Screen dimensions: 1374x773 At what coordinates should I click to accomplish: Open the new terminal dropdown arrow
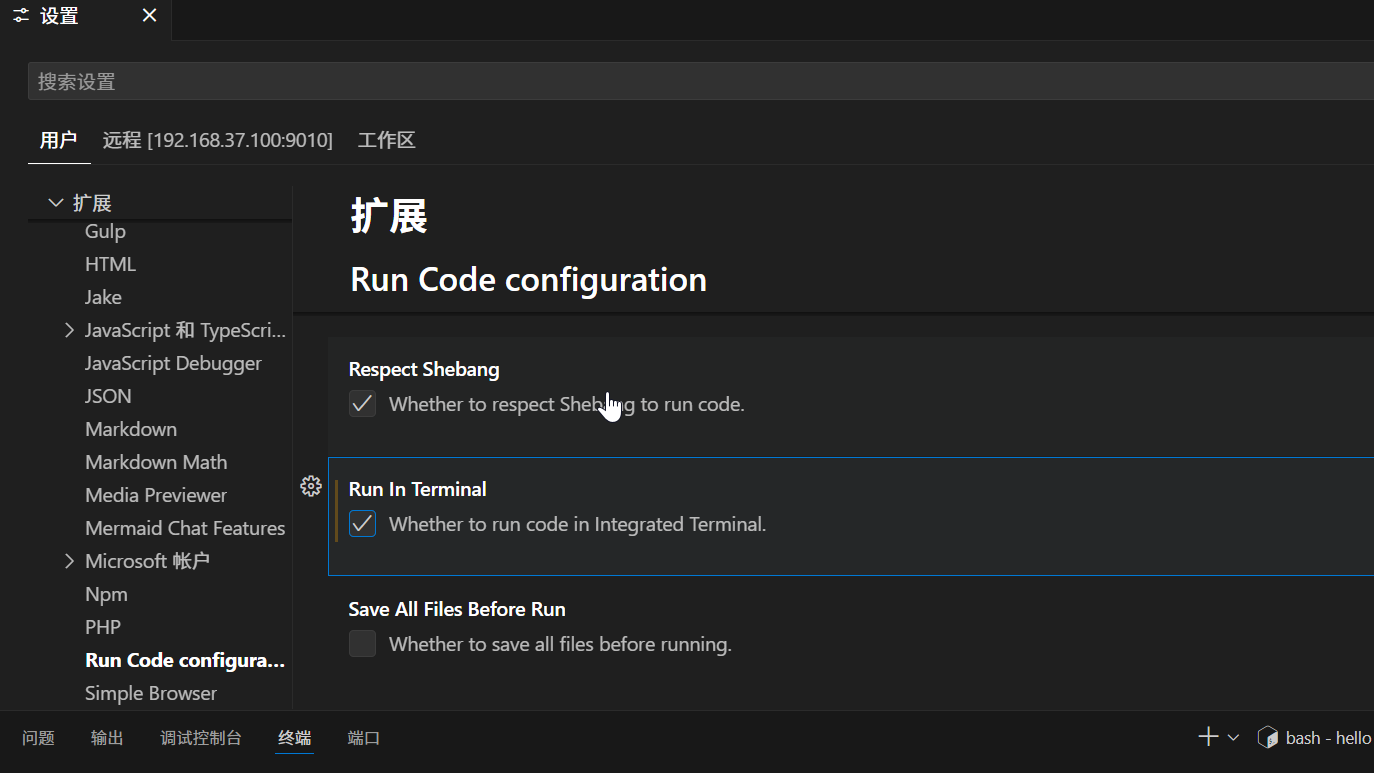pyautogui.click(x=1233, y=738)
